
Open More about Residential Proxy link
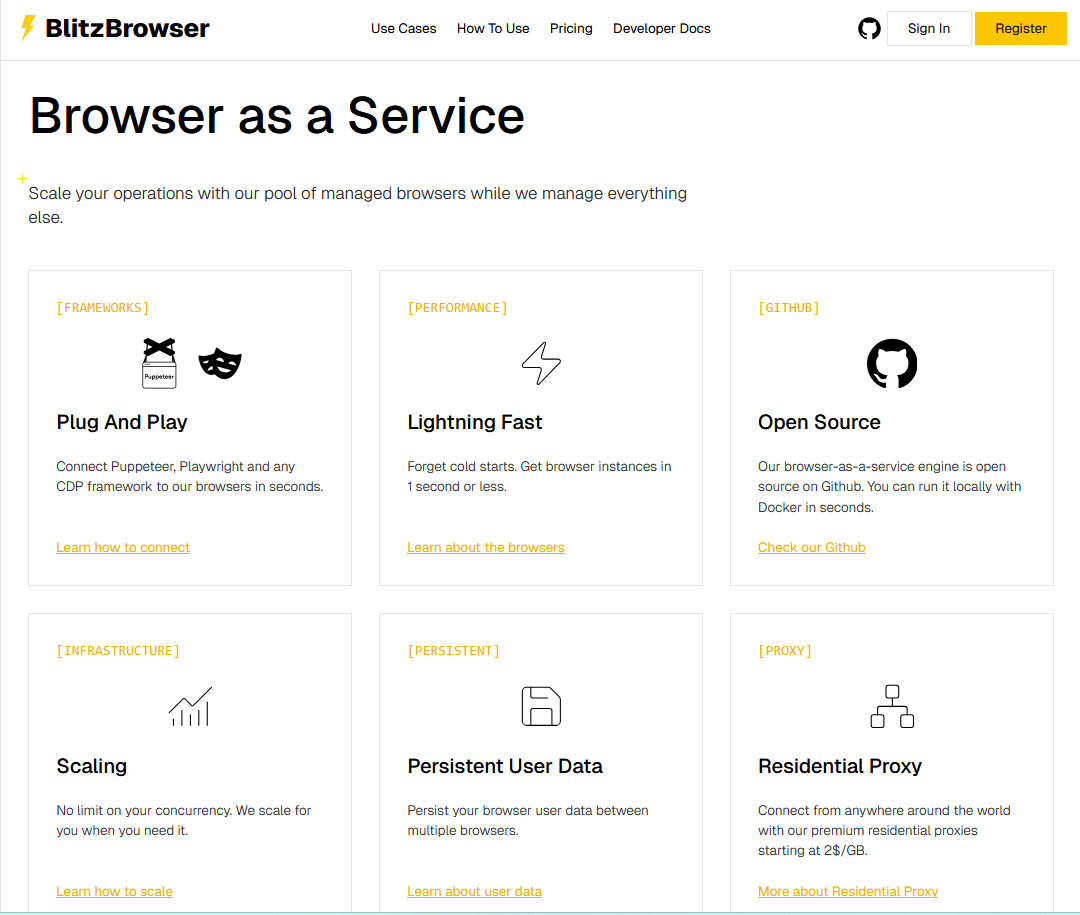tap(847, 891)
